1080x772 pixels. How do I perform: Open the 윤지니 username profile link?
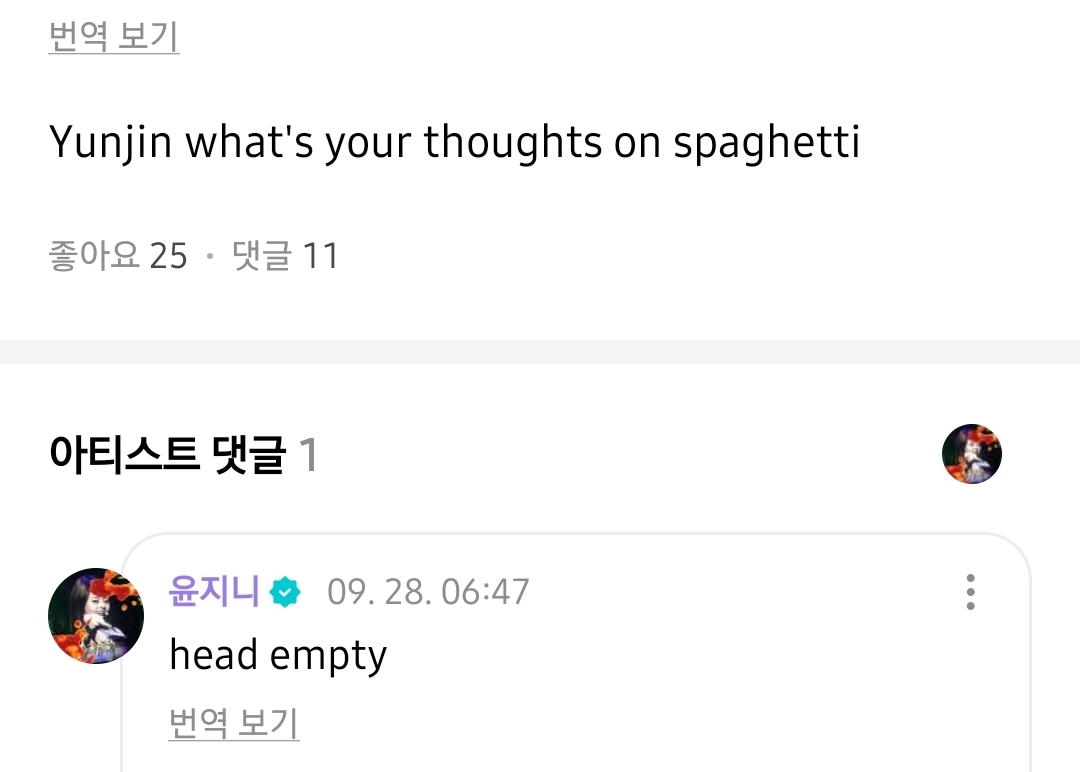[214, 591]
